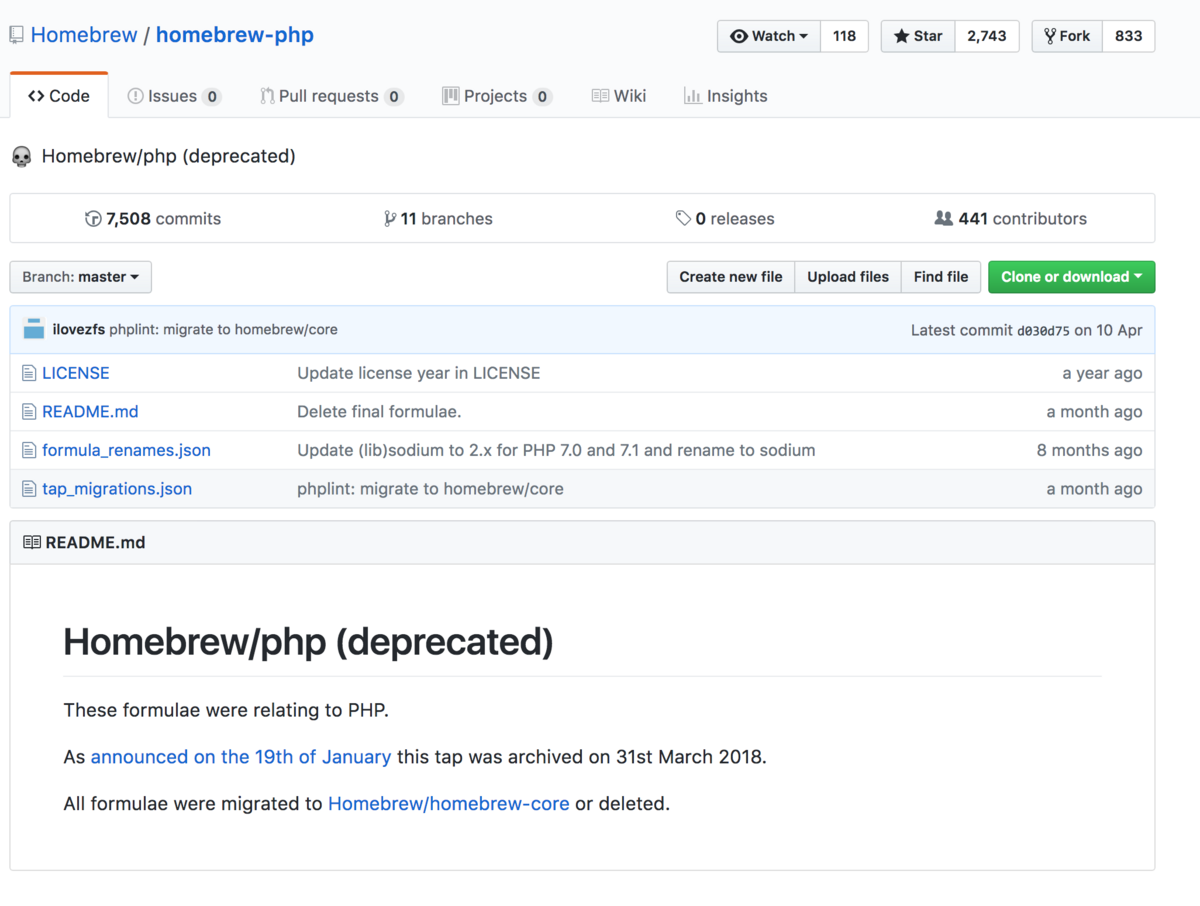Viewport: 1200px width, 906px height.
Task: Click the branches git-branch icon
Action: pos(390,219)
